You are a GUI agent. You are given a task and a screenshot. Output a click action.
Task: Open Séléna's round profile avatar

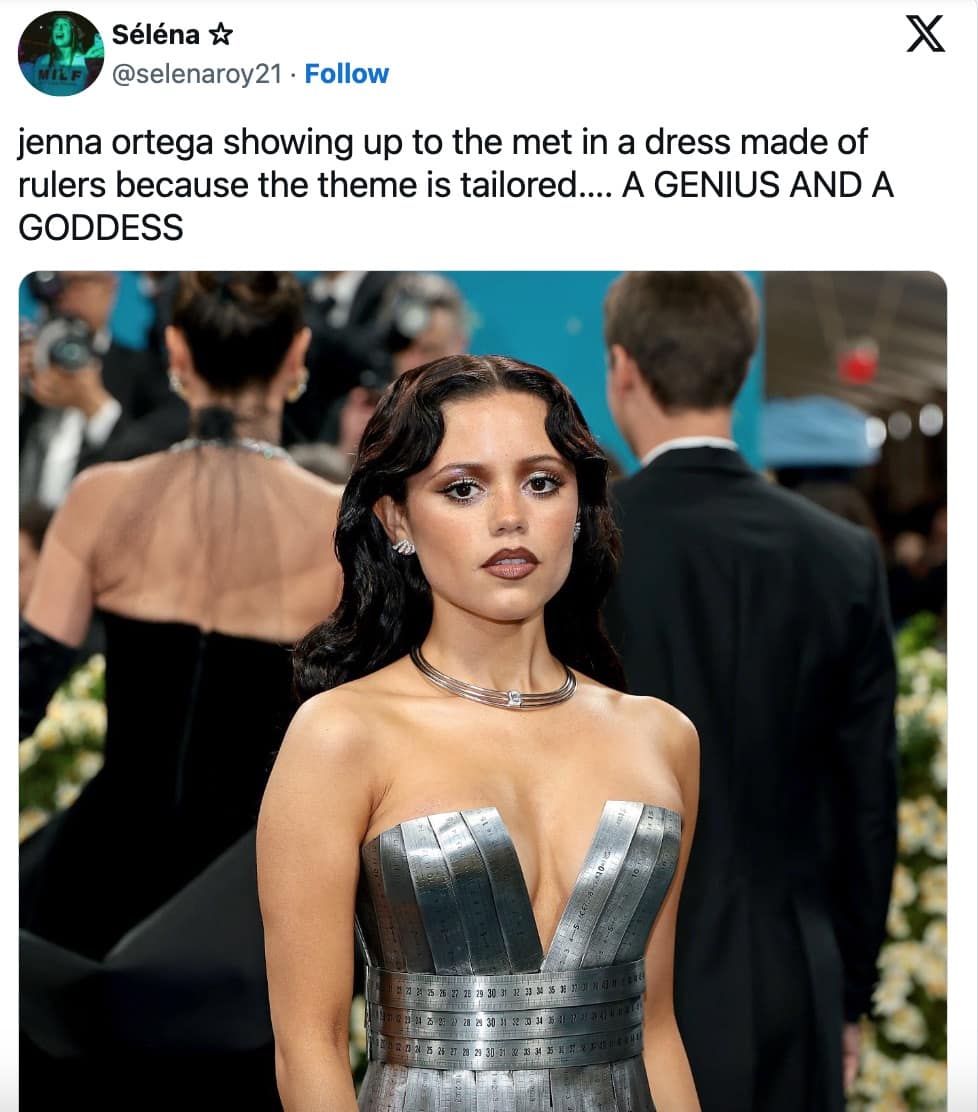pyautogui.click(x=61, y=53)
